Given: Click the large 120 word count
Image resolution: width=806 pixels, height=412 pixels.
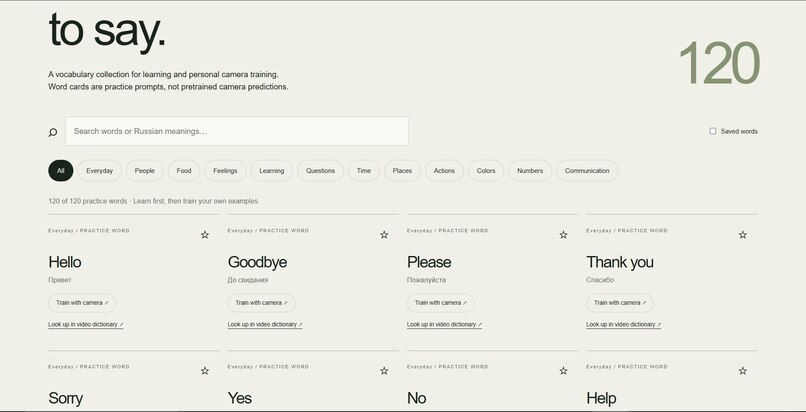Looking at the screenshot, I should pos(719,63).
